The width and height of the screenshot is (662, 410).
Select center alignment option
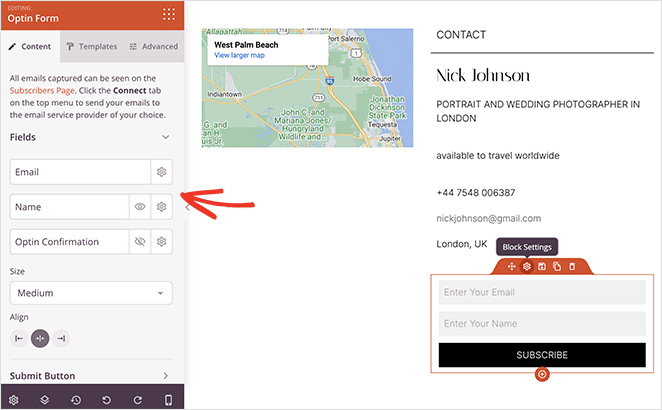40,339
